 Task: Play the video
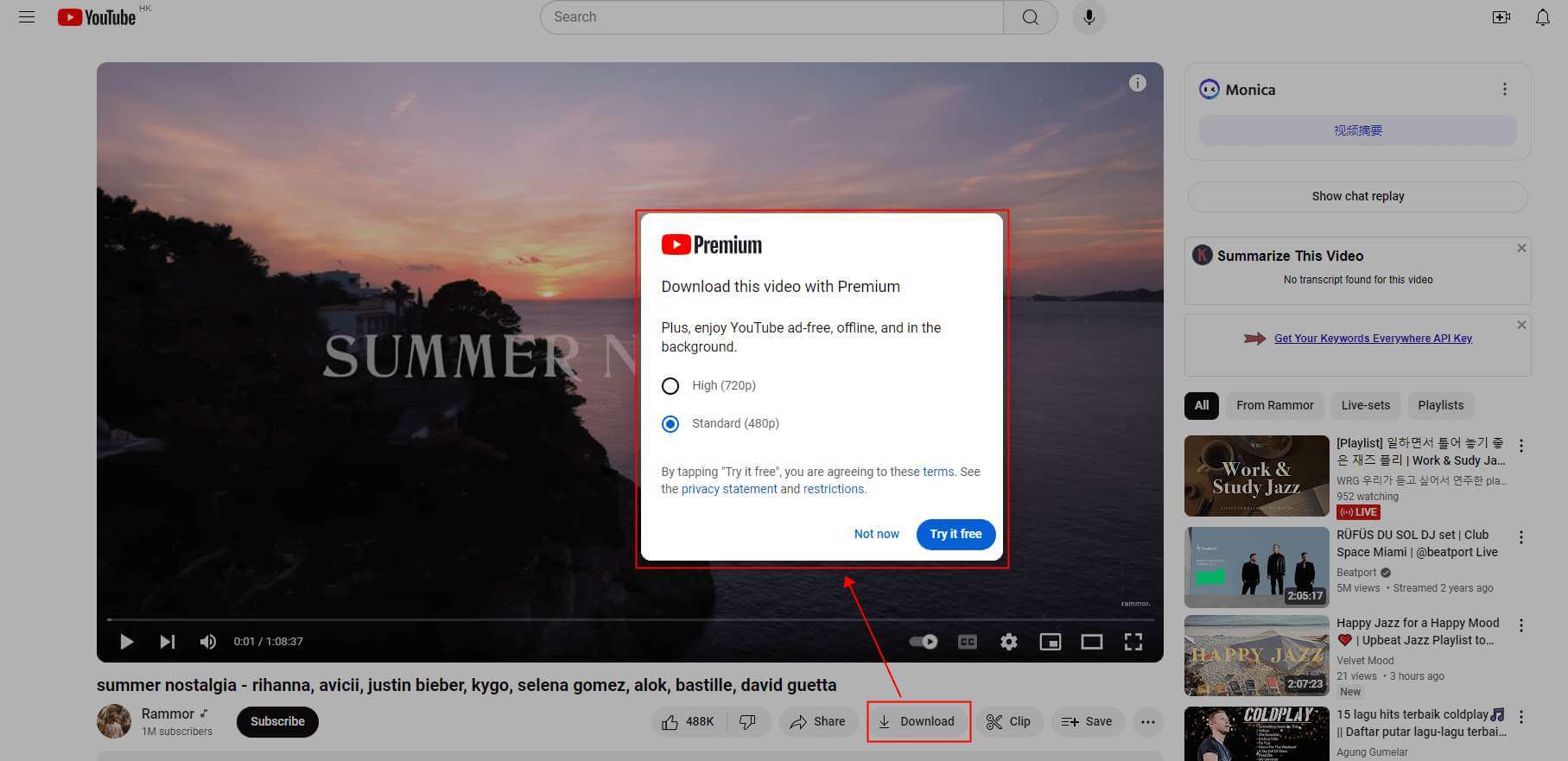pyautogui.click(x=127, y=642)
